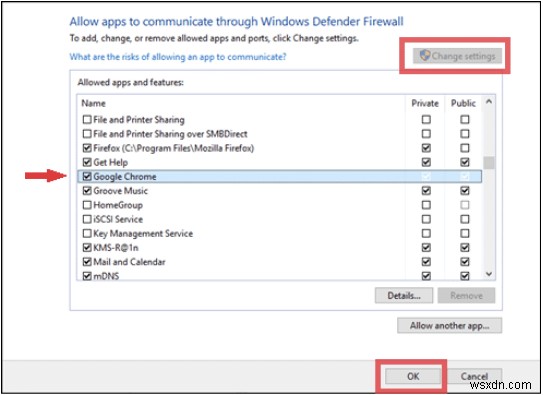The image size is (543, 395).
Task: Toggle Private checkbox for Groove Music
Action: tap(426, 191)
